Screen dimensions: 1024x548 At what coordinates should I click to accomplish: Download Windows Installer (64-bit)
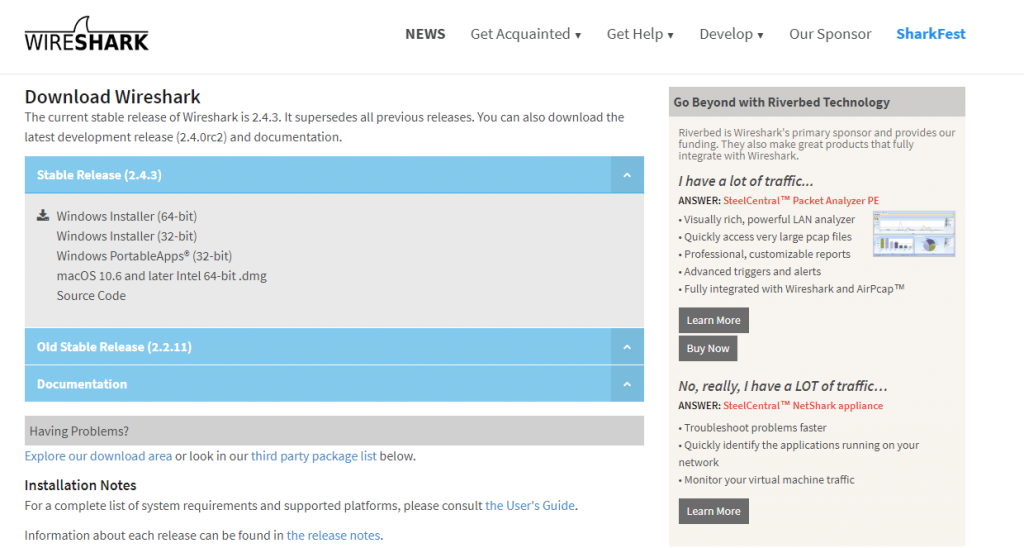(x=127, y=216)
